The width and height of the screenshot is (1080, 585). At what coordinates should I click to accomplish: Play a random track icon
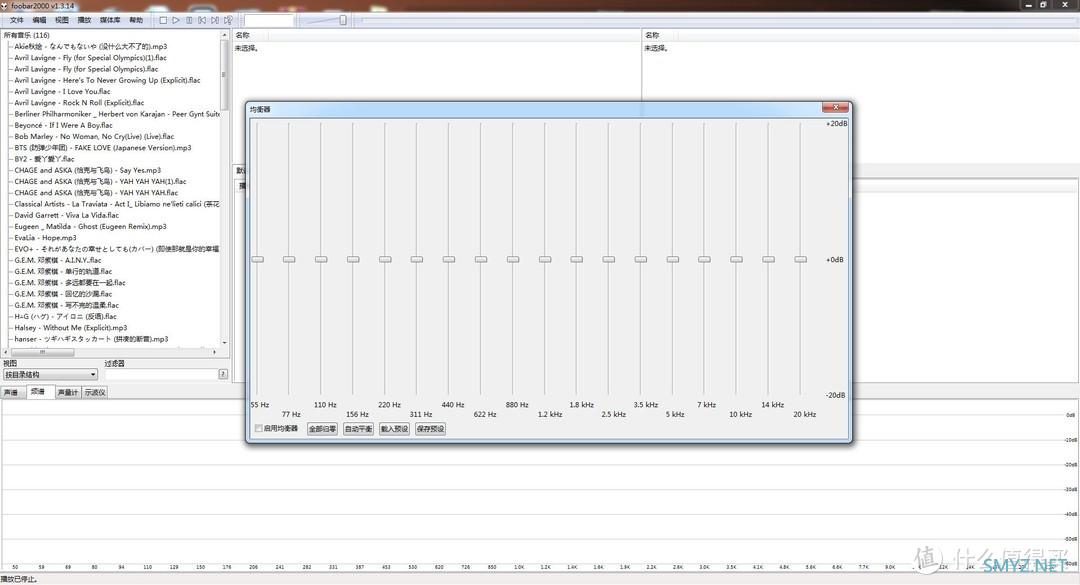coord(228,20)
